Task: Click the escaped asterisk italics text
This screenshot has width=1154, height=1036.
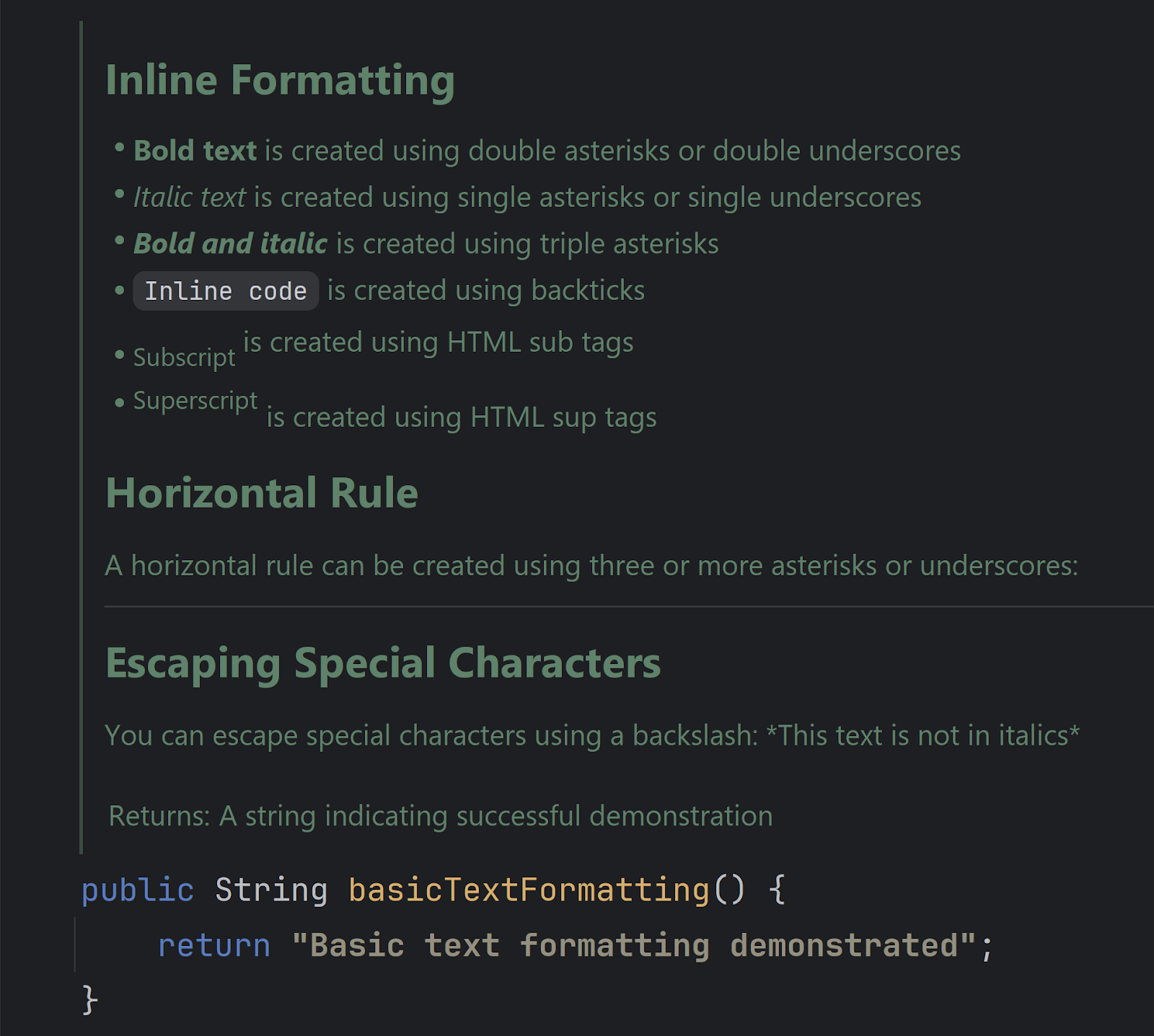Action: coord(923,735)
